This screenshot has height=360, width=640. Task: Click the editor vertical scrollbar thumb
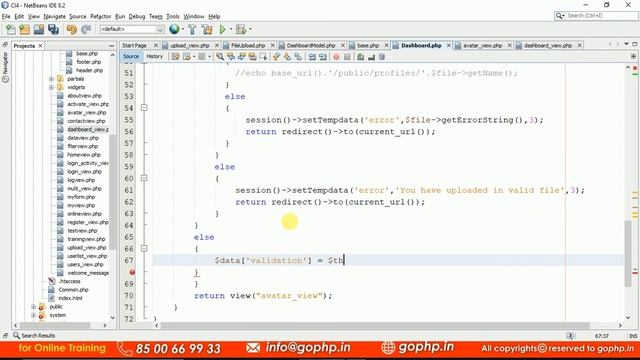tap(628, 253)
